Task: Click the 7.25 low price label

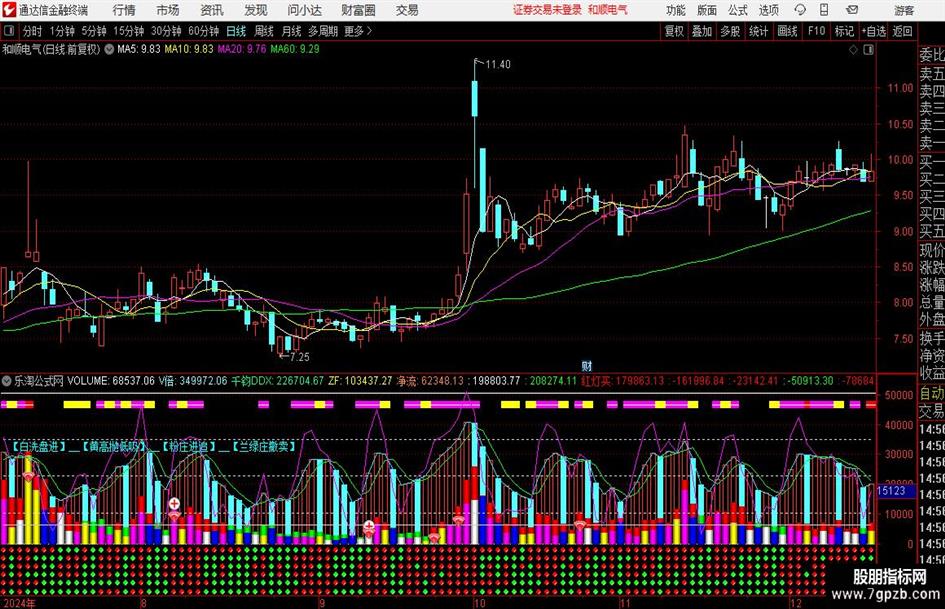Action: 300,357
